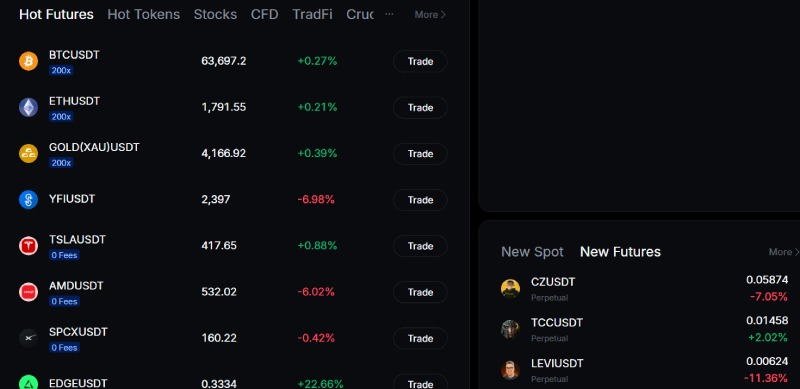Click the Ethereum coin icon

(x=29, y=107)
